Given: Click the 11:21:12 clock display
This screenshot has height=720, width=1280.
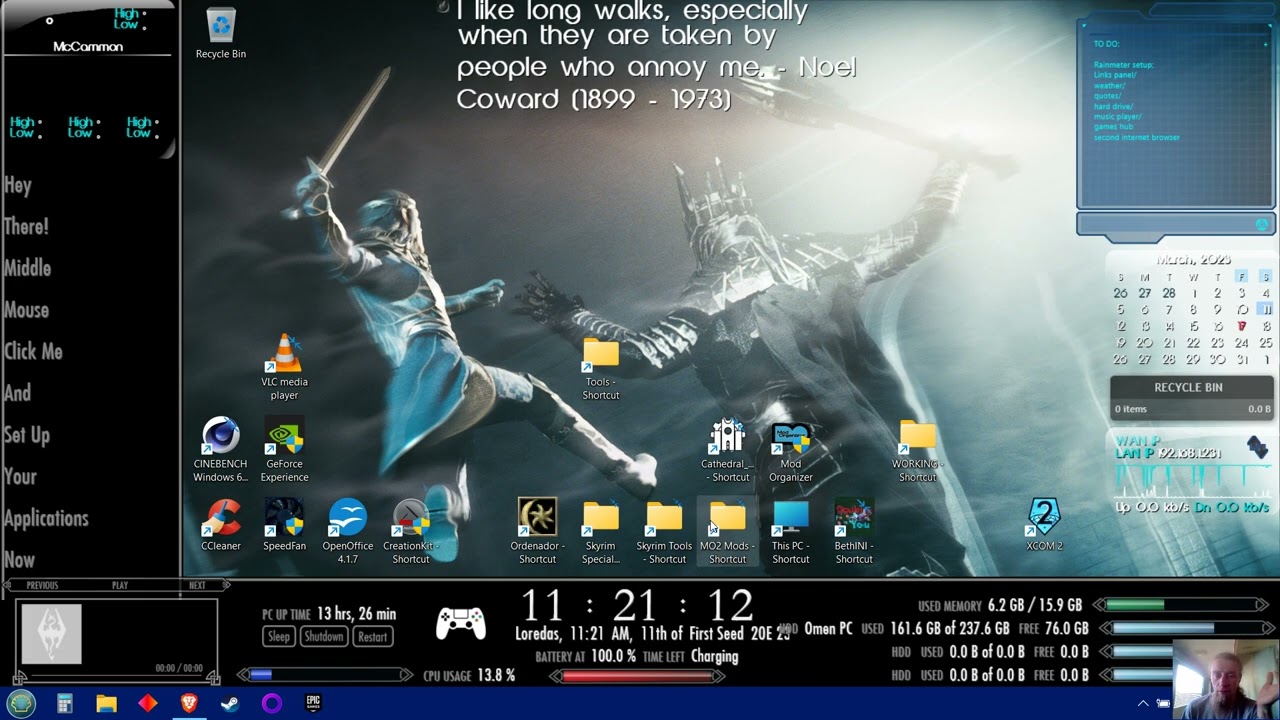Looking at the screenshot, I should click(x=637, y=605).
